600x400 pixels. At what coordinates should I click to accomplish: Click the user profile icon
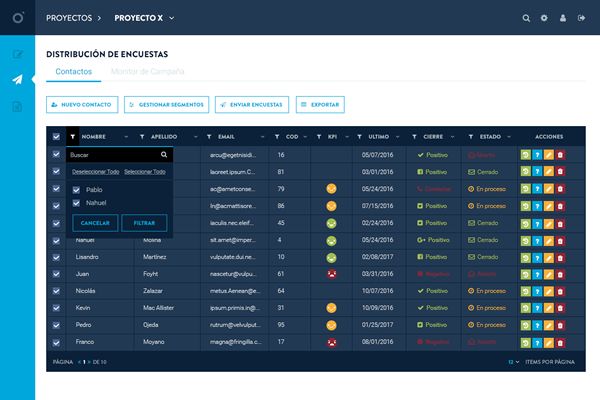562,18
